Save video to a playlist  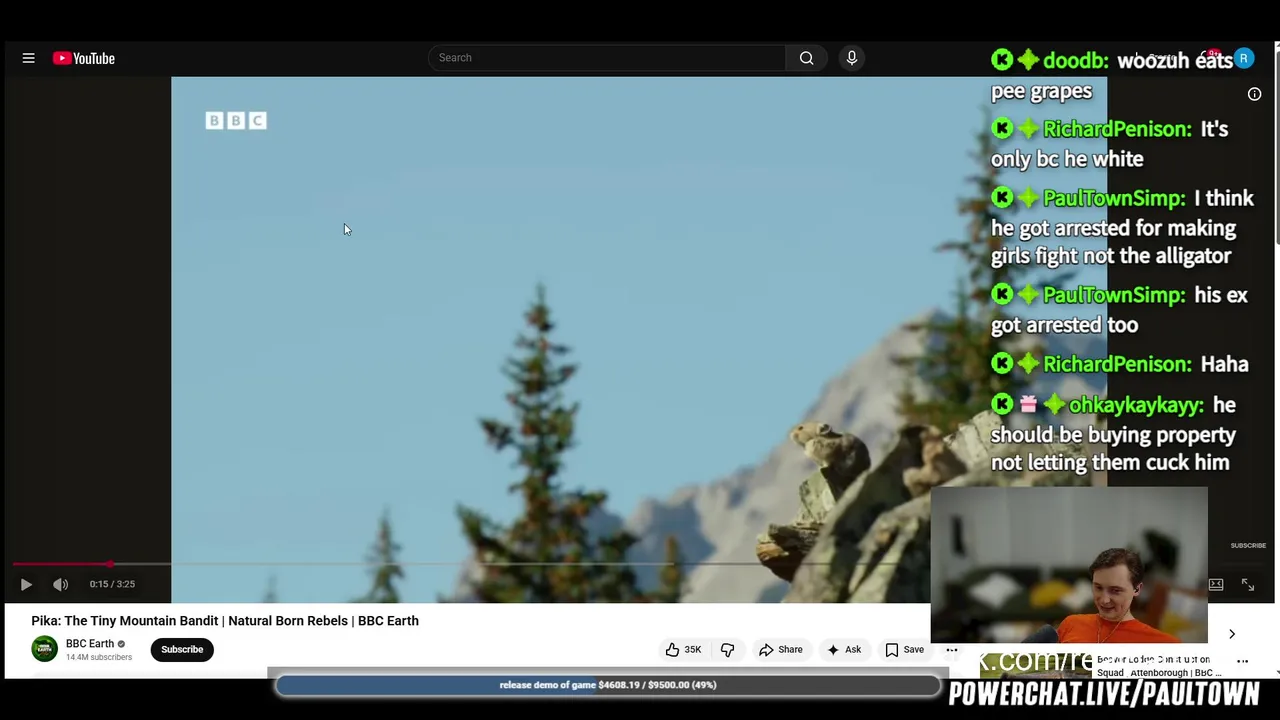(x=904, y=650)
